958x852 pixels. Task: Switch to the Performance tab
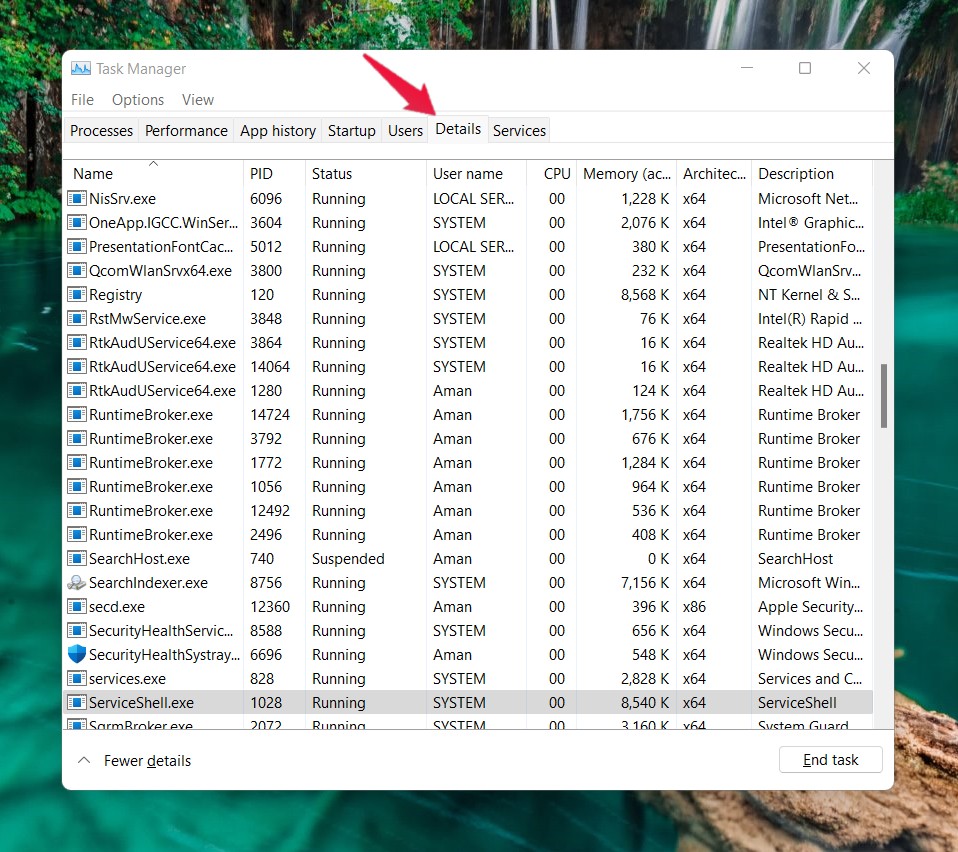point(186,131)
